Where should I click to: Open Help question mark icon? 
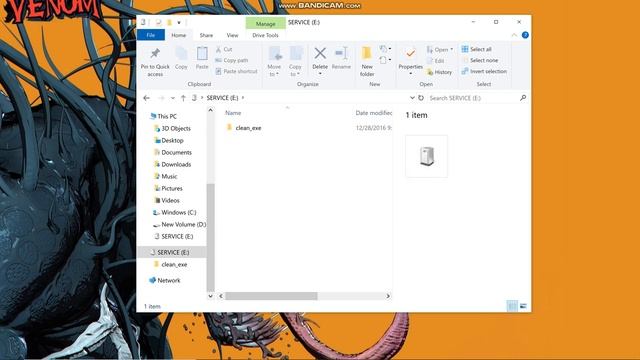[x=525, y=35]
